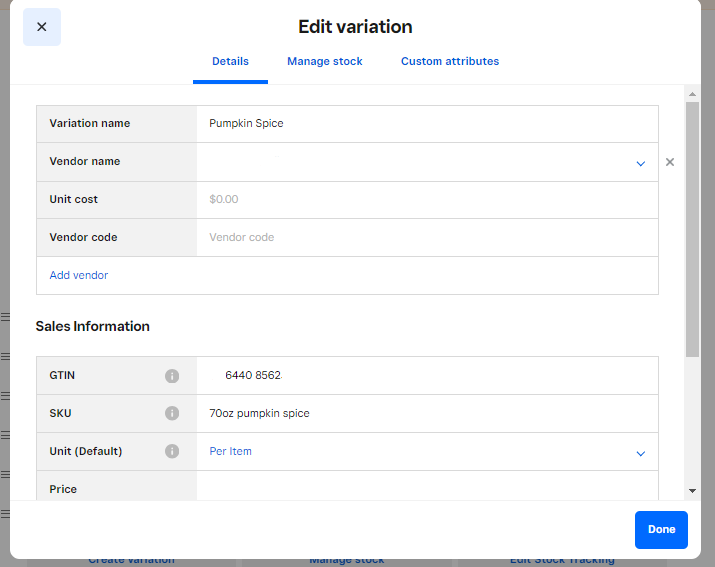The width and height of the screenshot is (715, 567).
Task: Click the GTIN info icon
Action: [x=171, y=376]
